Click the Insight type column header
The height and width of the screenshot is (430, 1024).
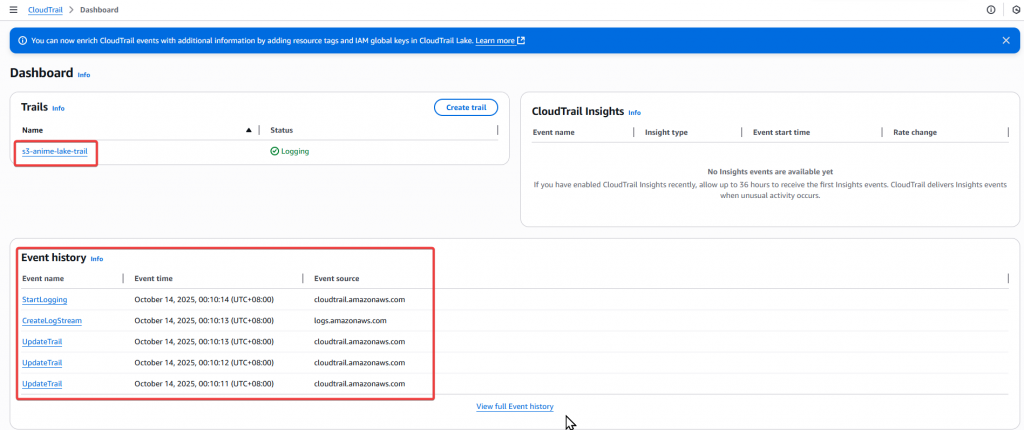[666, 132]
